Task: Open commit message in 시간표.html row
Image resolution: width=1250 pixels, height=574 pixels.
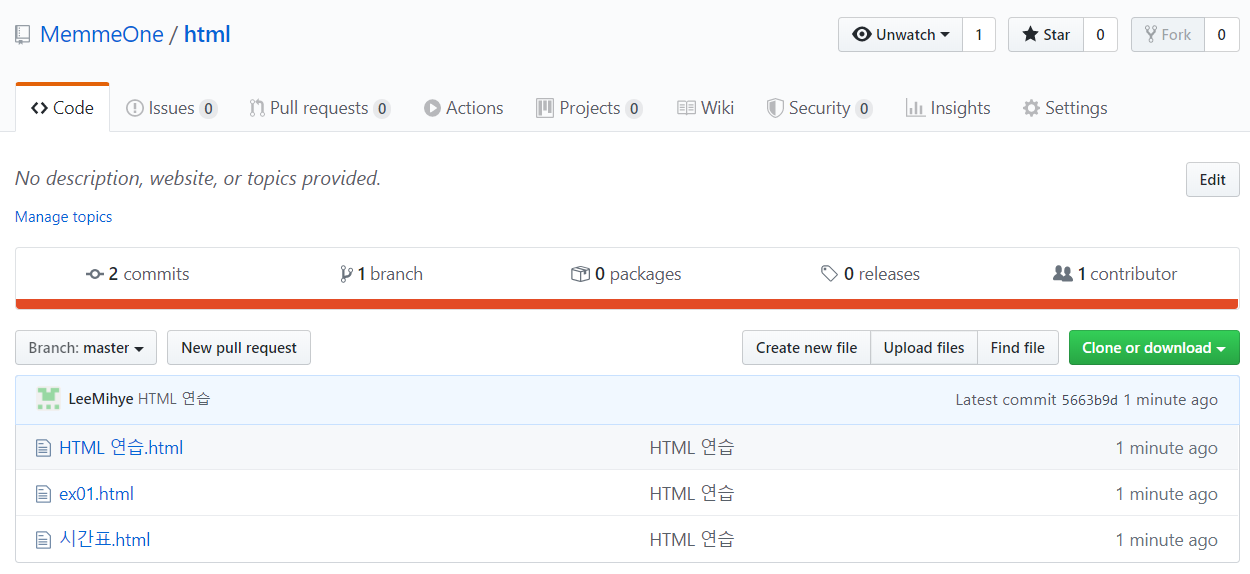Action: point(692,540)
